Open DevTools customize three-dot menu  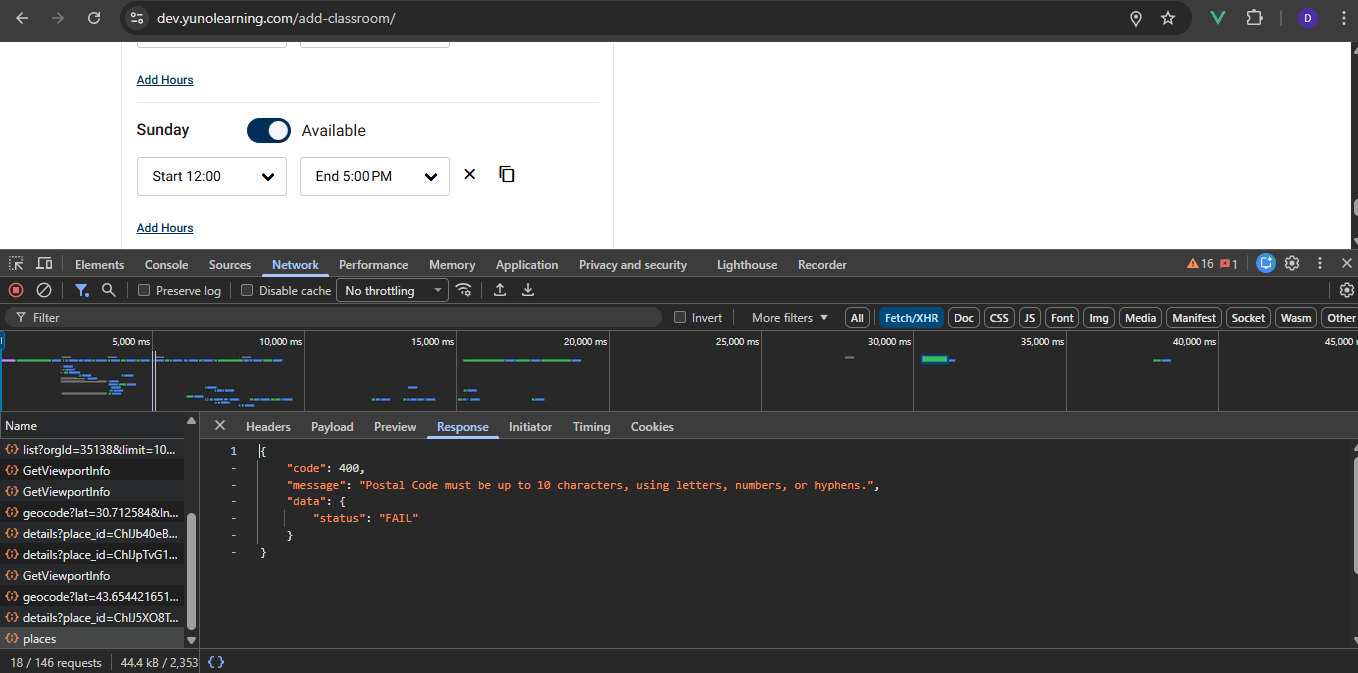point(1320,264)
